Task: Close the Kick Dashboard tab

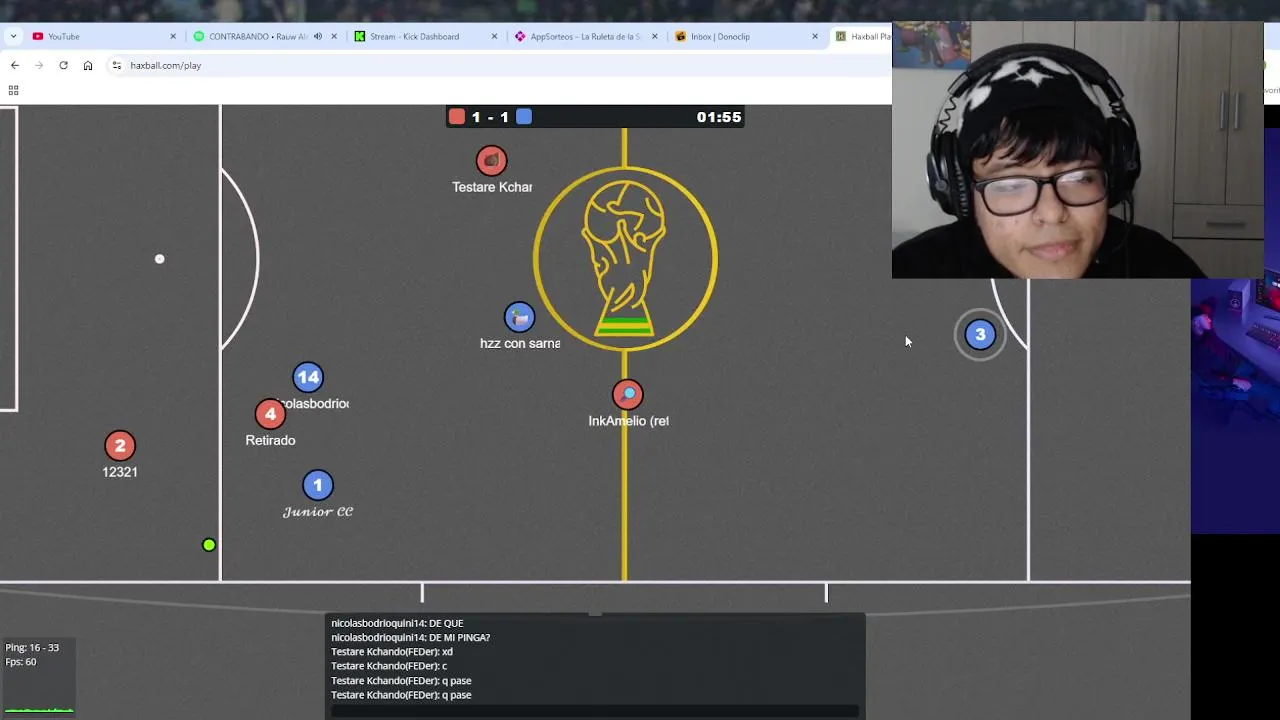Action: (494, 36)
